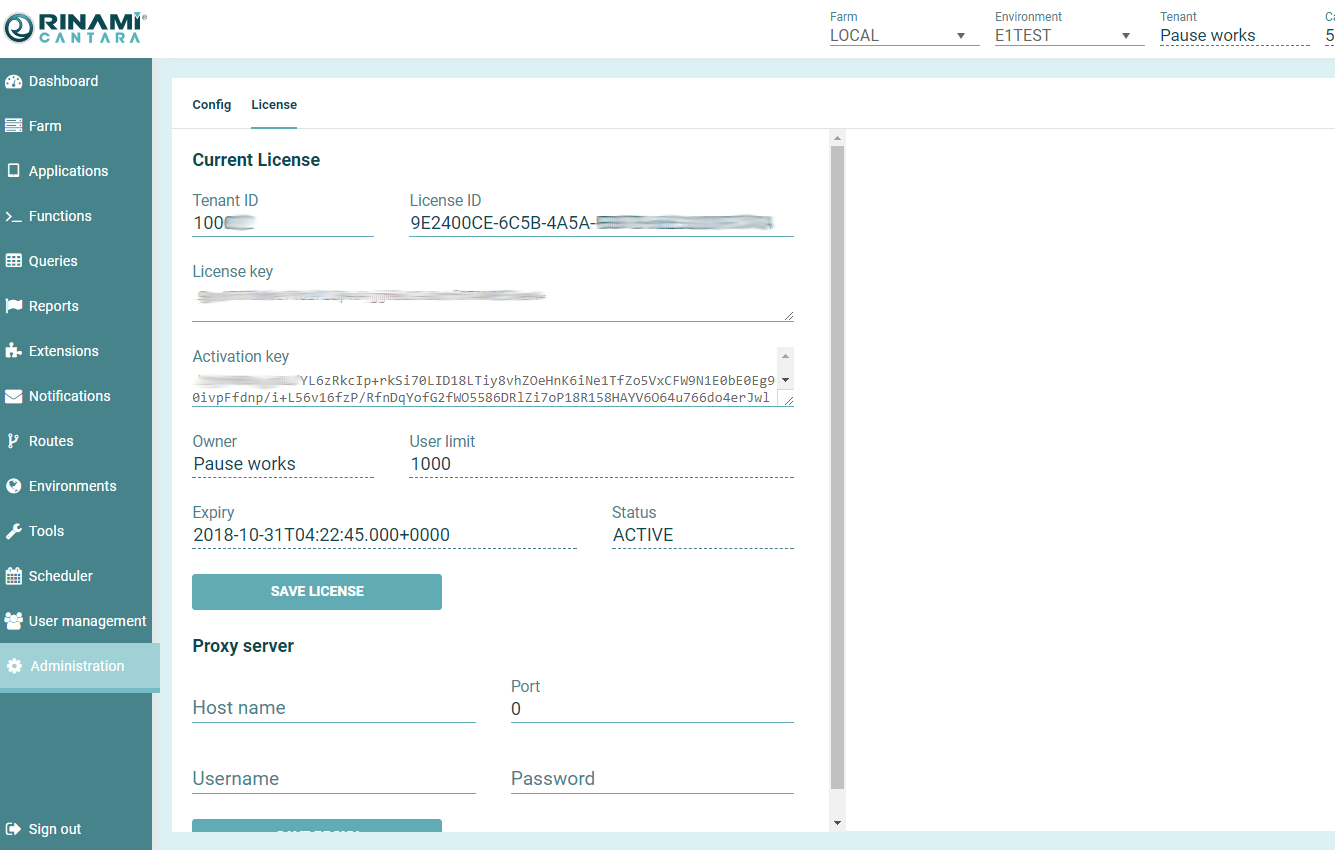This screenshot has height=850, width=1335.
Task: Open User management in sidebar
Action: (x=87, y=621)
